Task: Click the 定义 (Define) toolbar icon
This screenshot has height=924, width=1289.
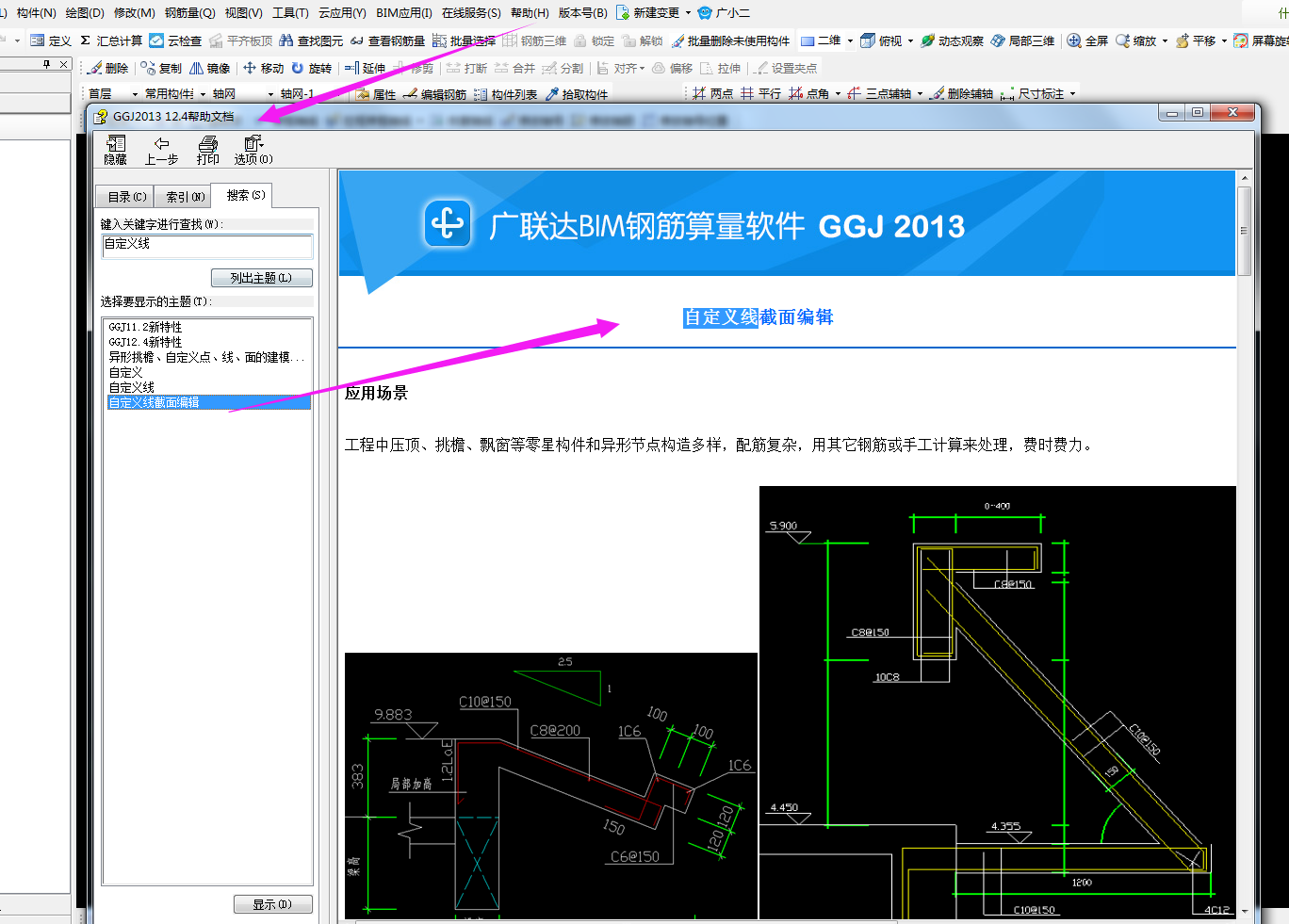Action: [38, 41]
